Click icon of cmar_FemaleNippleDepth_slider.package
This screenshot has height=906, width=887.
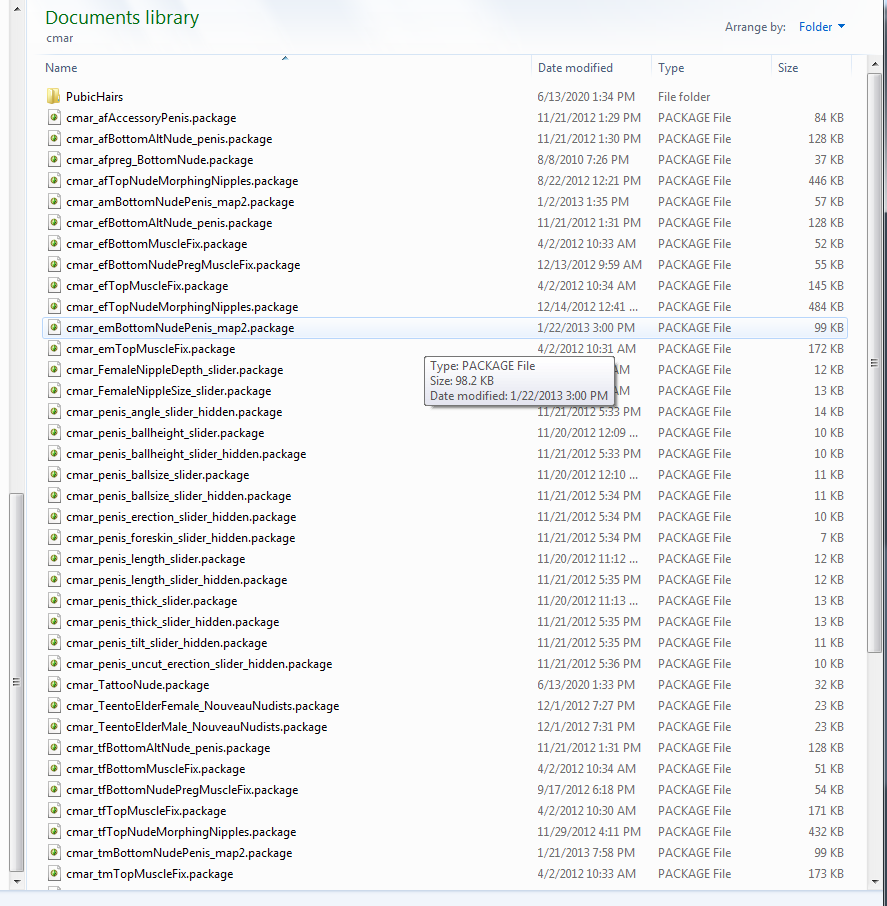(x=54, y=370)
